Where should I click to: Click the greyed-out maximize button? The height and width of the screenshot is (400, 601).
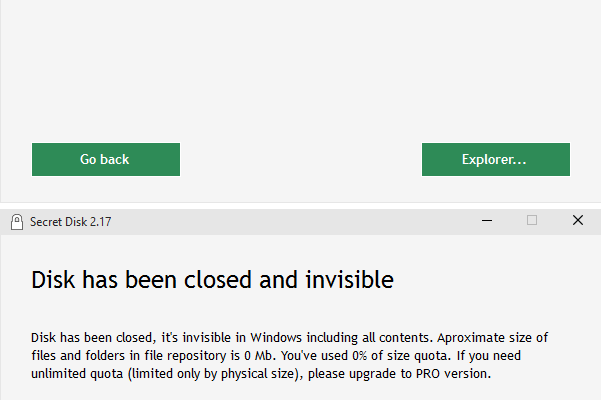point(532,221)
